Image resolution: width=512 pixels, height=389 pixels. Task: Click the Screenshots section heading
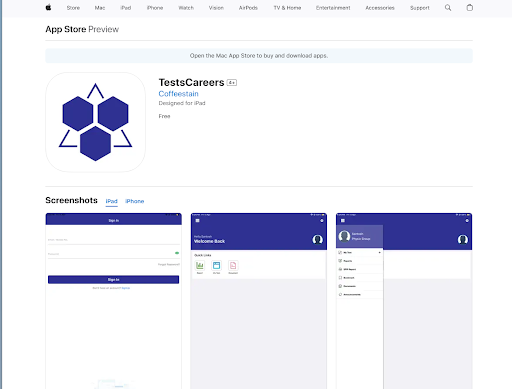click(x=71, y=200)
